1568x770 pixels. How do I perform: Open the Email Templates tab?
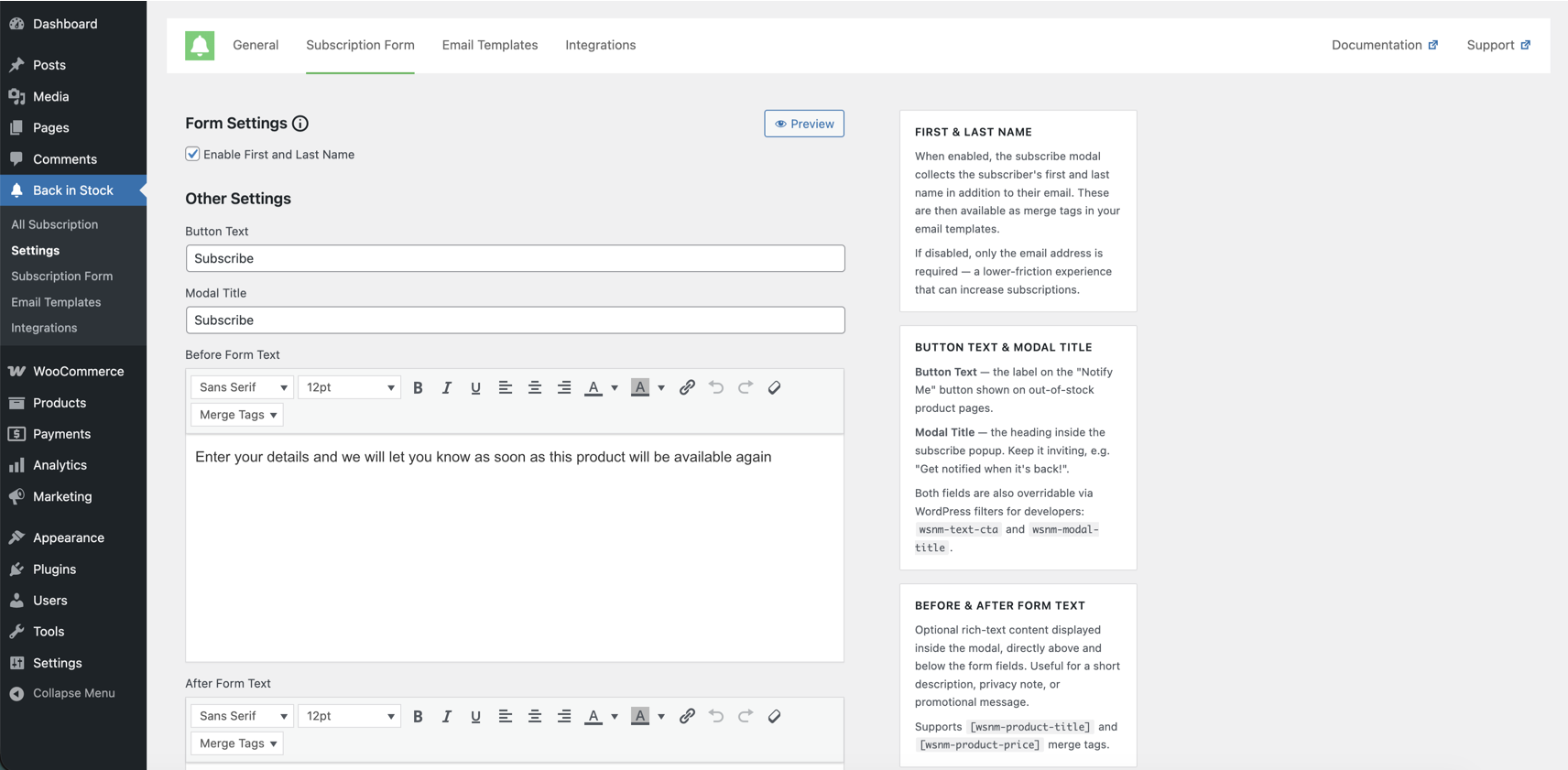click(x=490, y=45)
